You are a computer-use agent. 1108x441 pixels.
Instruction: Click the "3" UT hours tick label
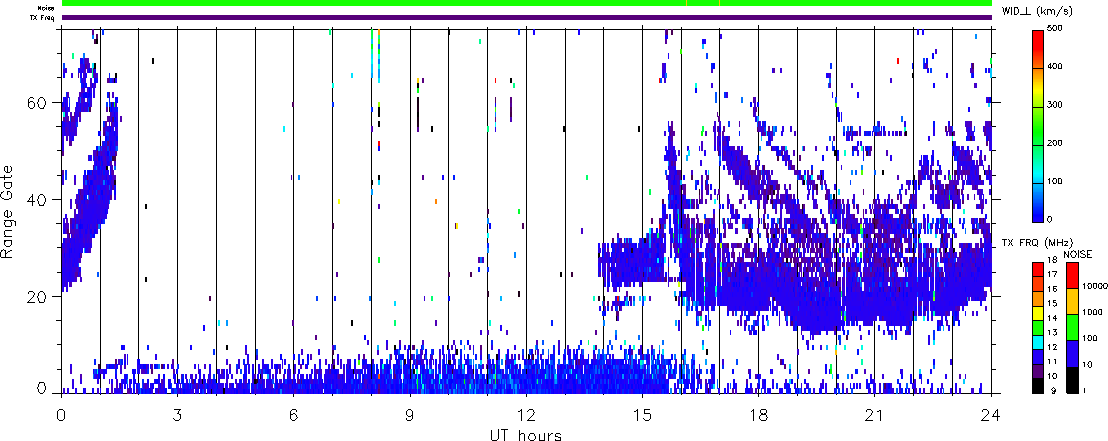click(x=177, y=414)
